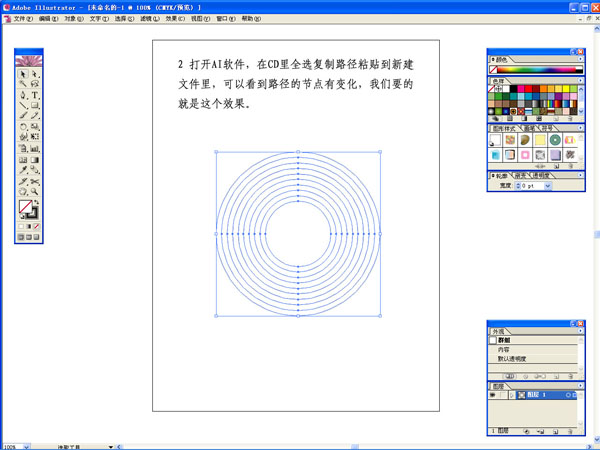The width and height of the screenshot is (600, 450).
Task: Select the Type tool
Action: pyautogui.click(x=35, y=95)
